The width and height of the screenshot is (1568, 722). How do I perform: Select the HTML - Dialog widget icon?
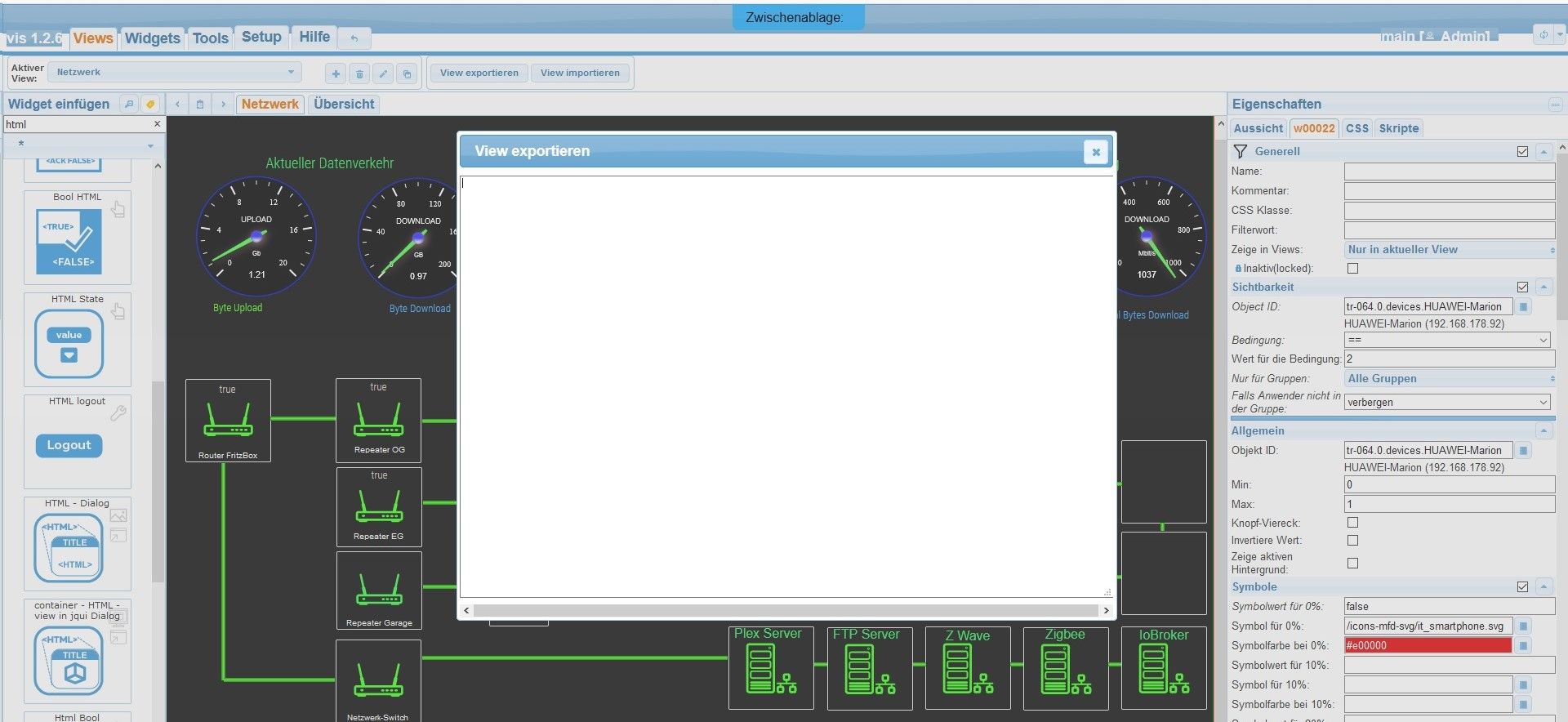tap(69, 548)
